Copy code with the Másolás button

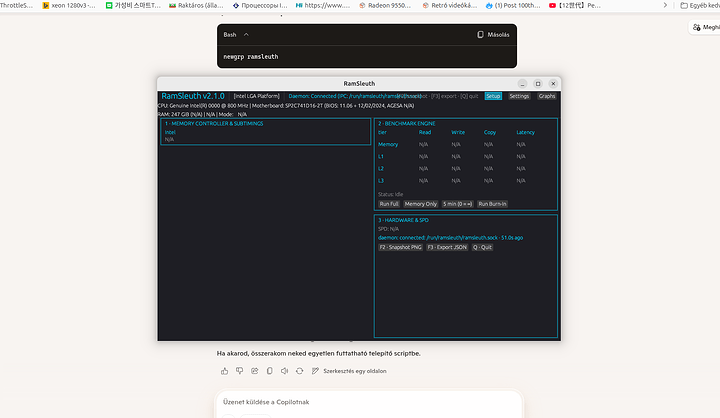493,34
